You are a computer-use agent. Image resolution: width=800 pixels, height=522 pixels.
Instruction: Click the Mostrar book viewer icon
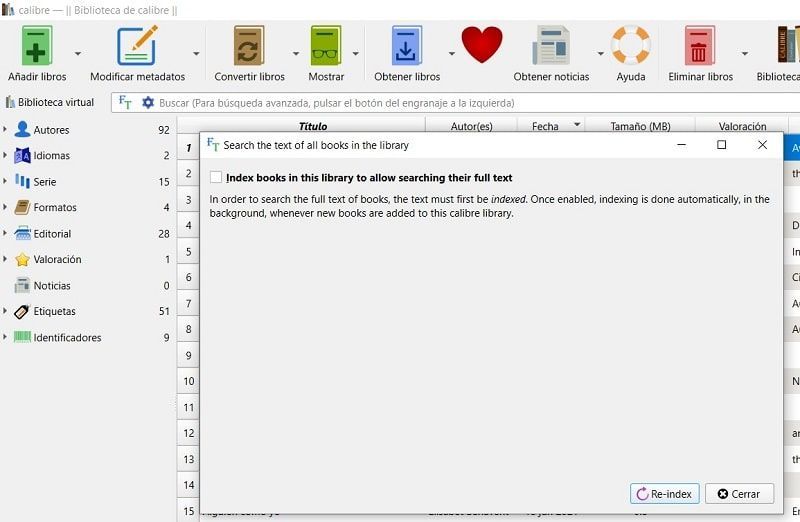click(326, 46)
